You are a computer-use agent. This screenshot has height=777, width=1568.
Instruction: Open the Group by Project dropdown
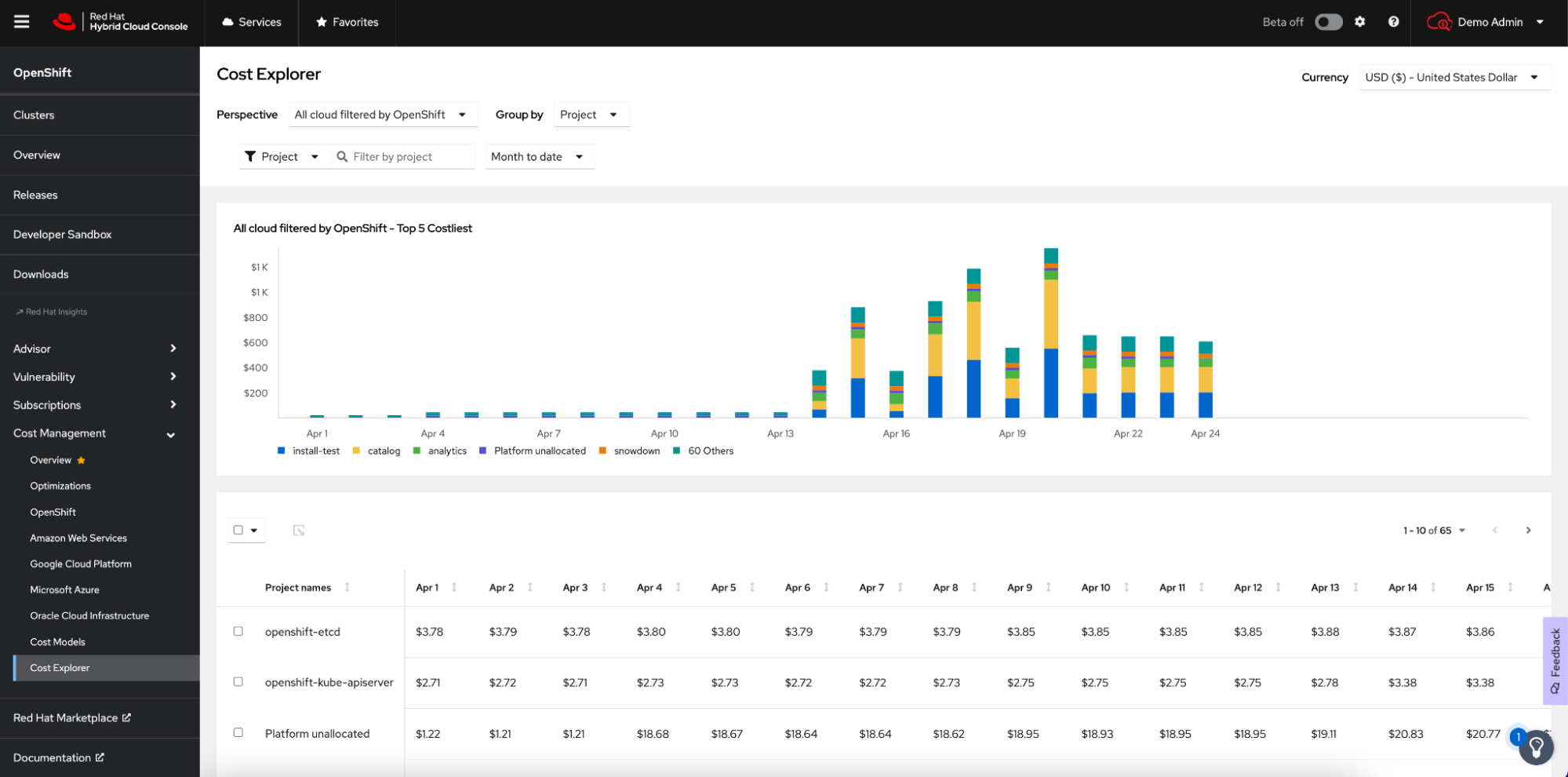591,115
